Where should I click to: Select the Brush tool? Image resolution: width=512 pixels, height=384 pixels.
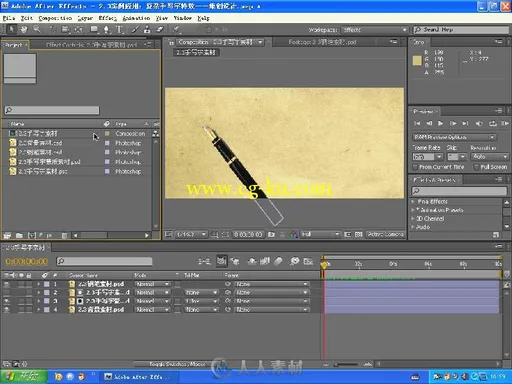(x=135, y=30)
